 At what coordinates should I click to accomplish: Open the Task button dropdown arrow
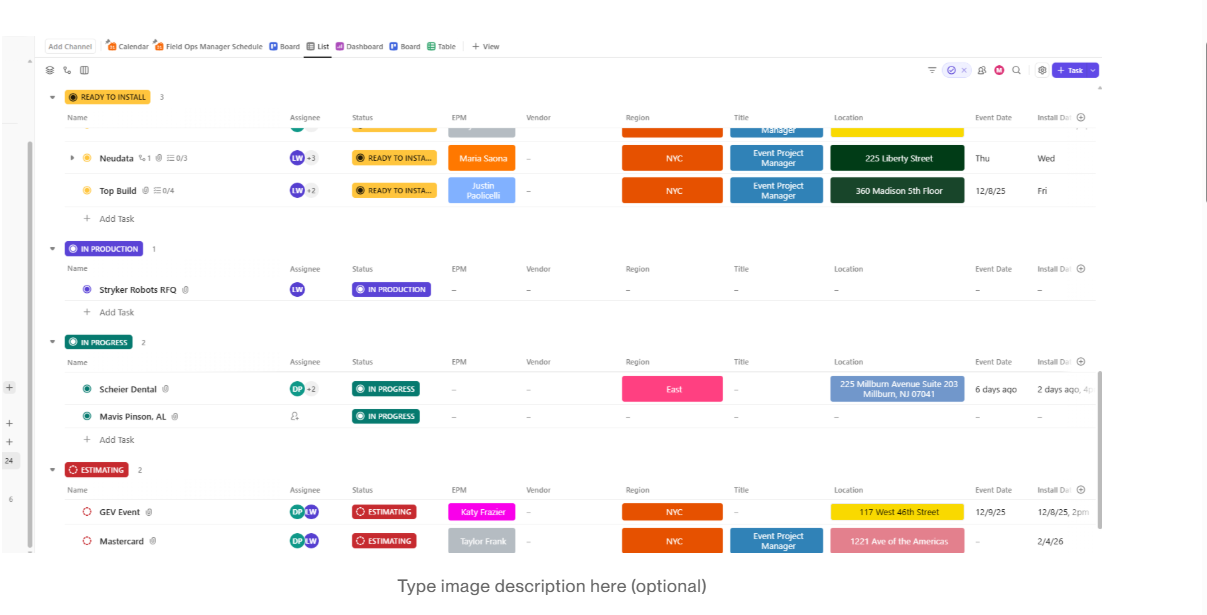[1093, 71]
